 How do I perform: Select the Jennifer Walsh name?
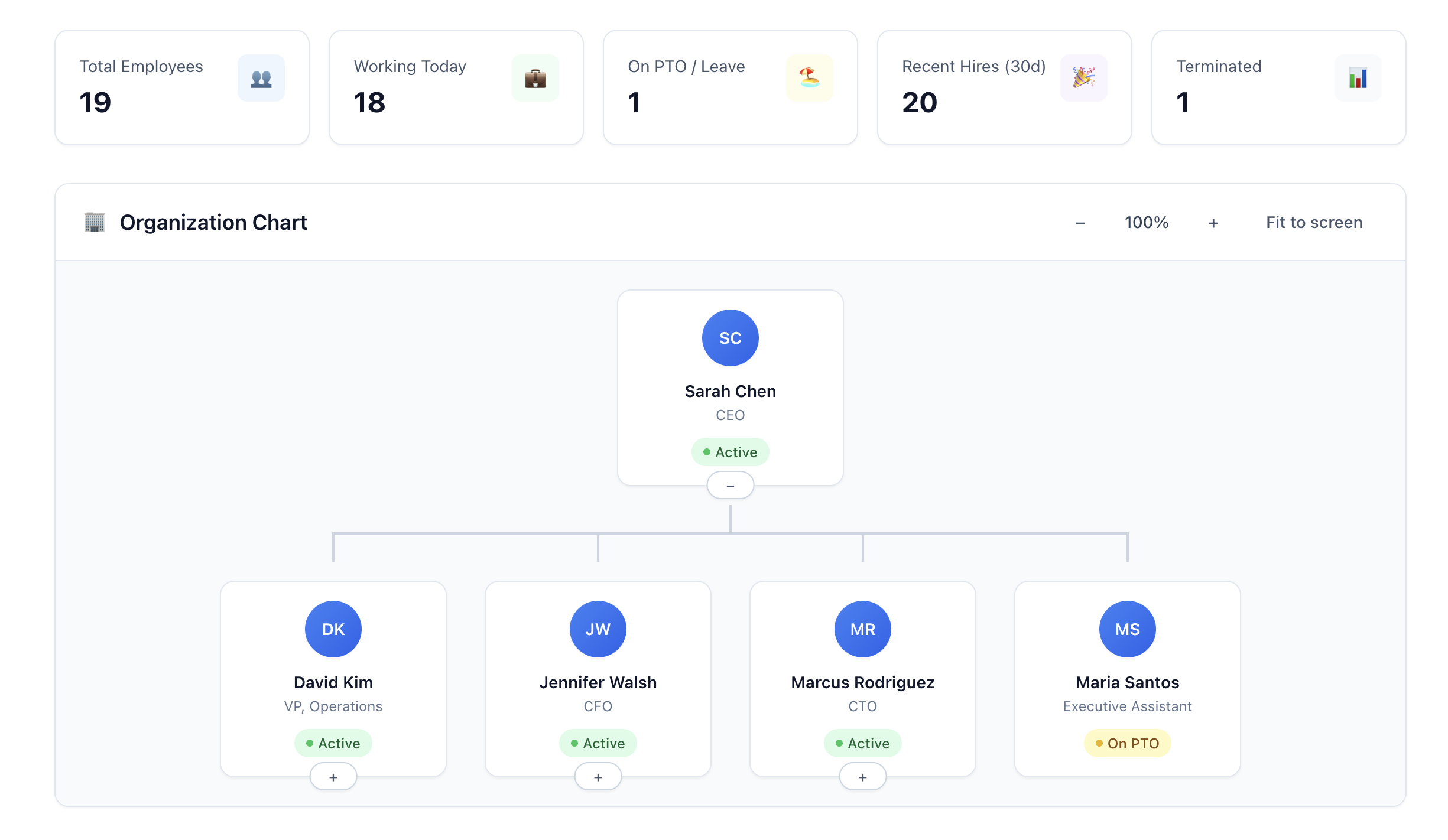[x=598, y=682]
